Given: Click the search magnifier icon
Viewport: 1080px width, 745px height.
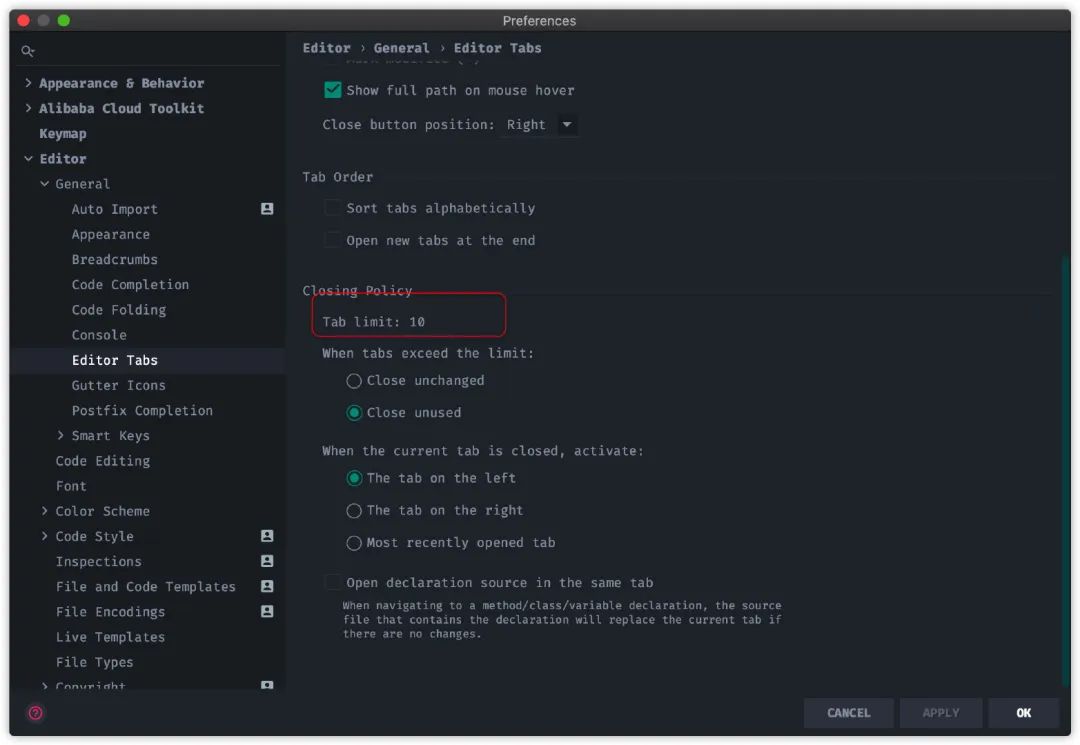Looking at the screenshot, I should coord(28,51).
